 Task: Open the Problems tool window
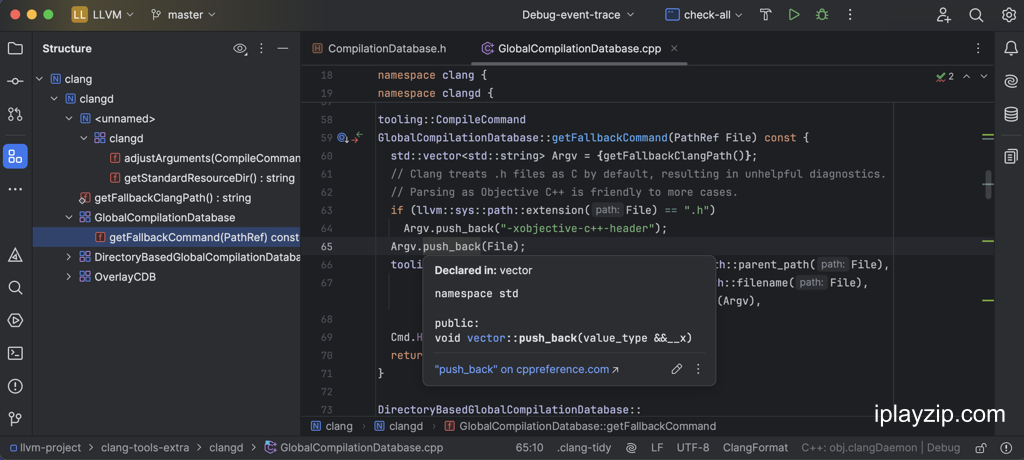click(x=15, y=386)
